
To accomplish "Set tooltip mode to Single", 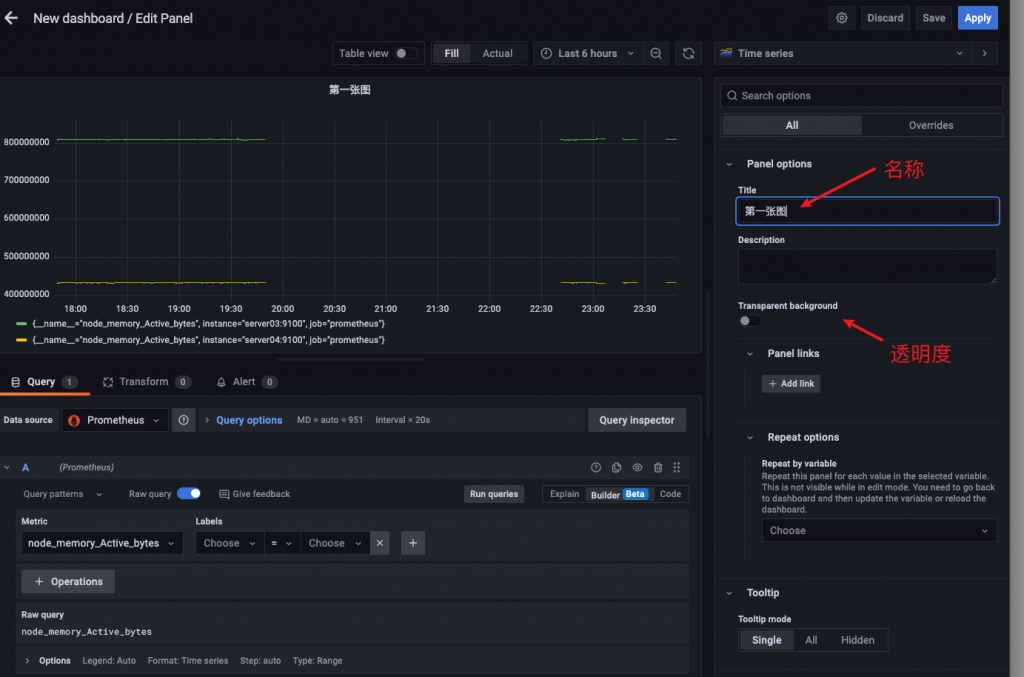I will pos(766,640).
